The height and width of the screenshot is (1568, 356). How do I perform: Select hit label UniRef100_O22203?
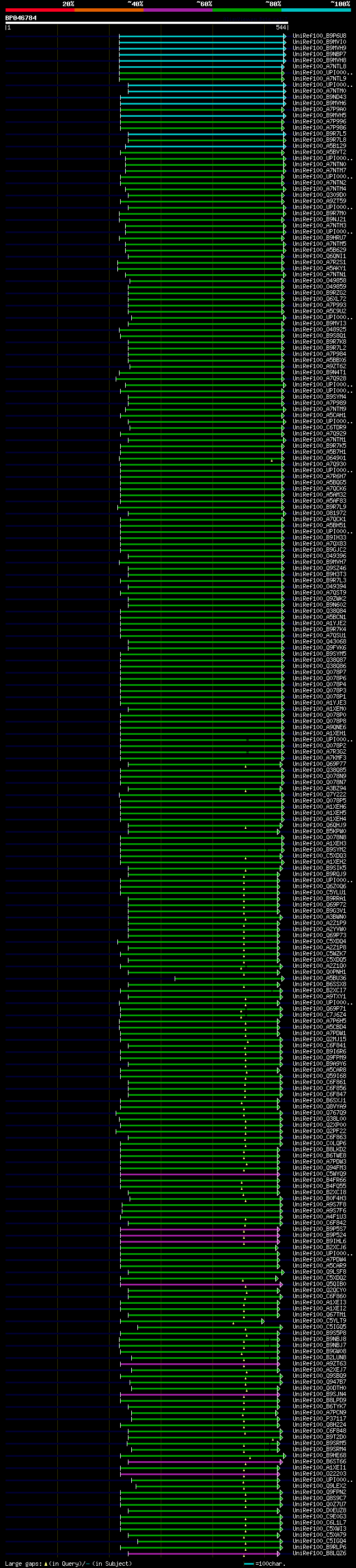pyautogui.click(x=319, y=1473)
